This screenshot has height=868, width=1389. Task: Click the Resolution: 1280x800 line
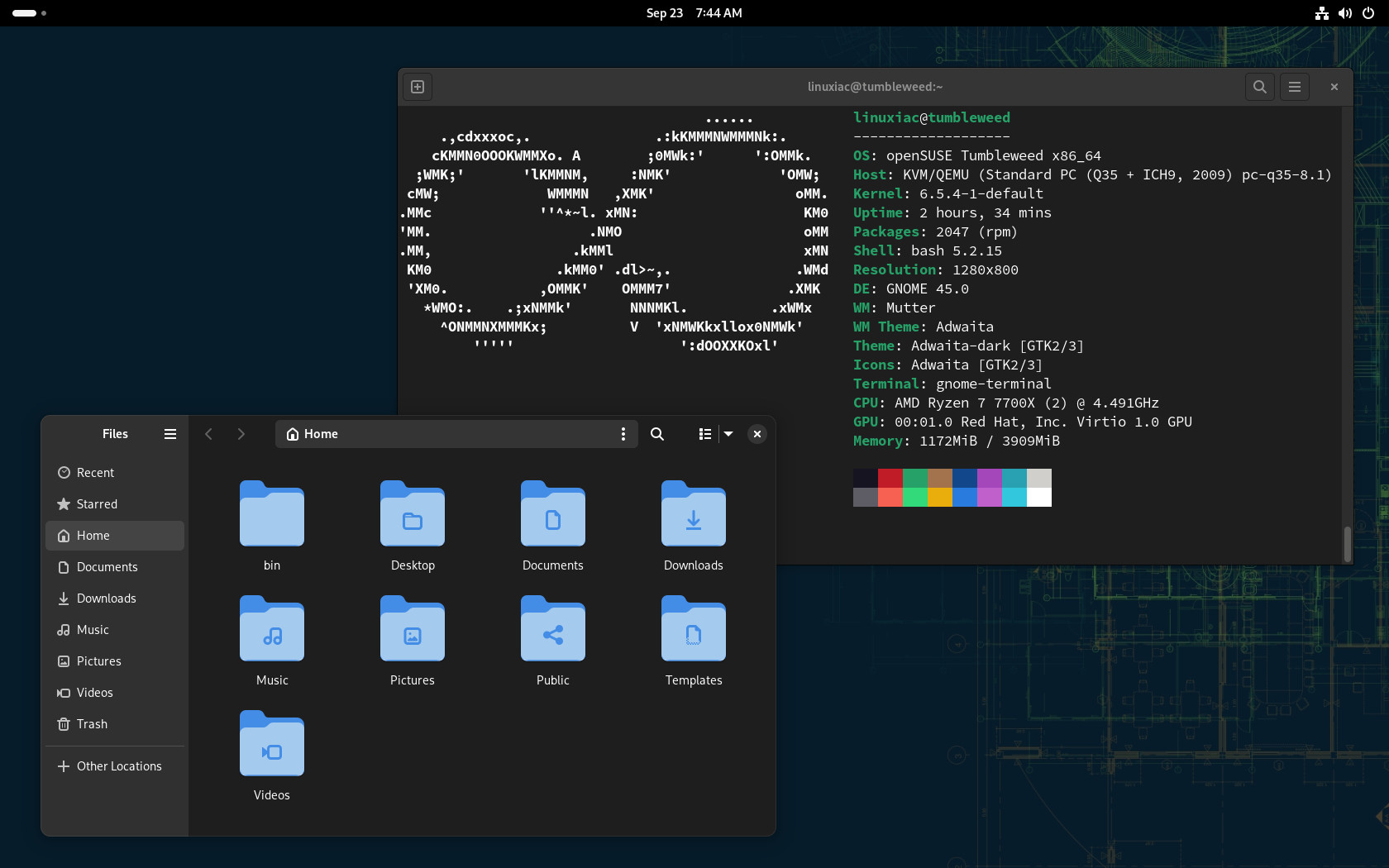[x=936, y=269]
